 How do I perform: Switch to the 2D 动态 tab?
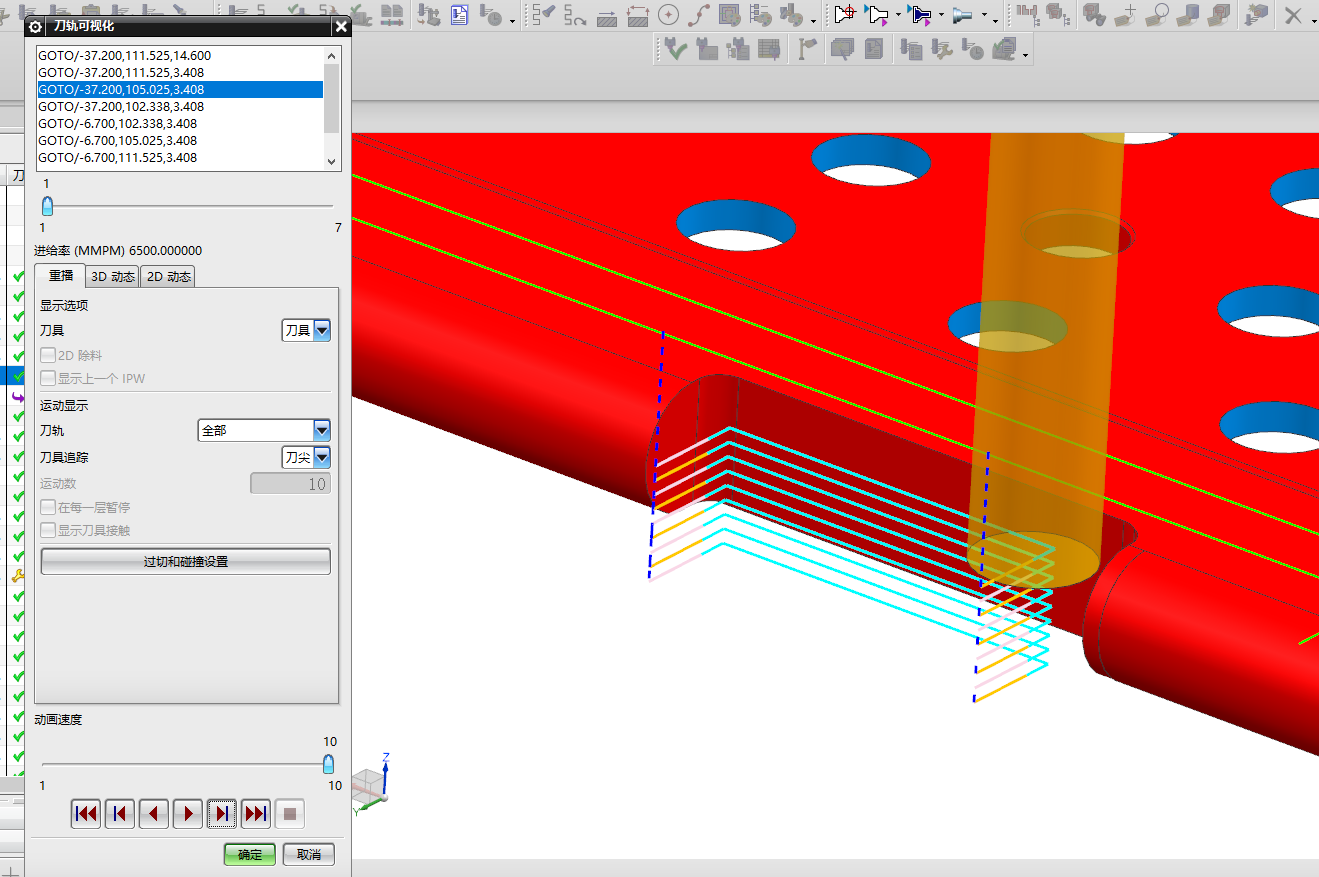click(168, 277)
